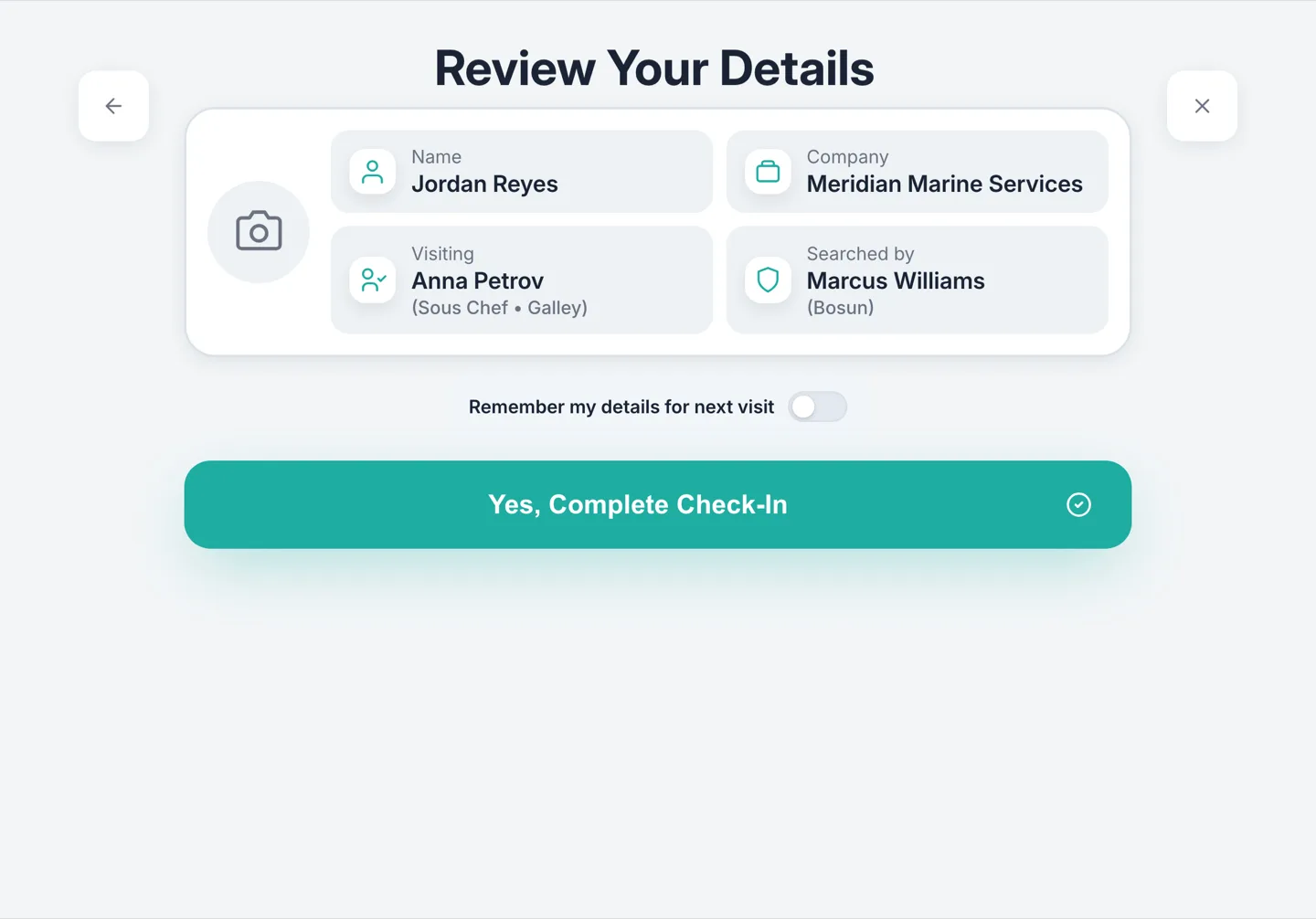Select the Meridian Marine Services company card
The image size is (1316, 919).
click(x=917, y=172)
